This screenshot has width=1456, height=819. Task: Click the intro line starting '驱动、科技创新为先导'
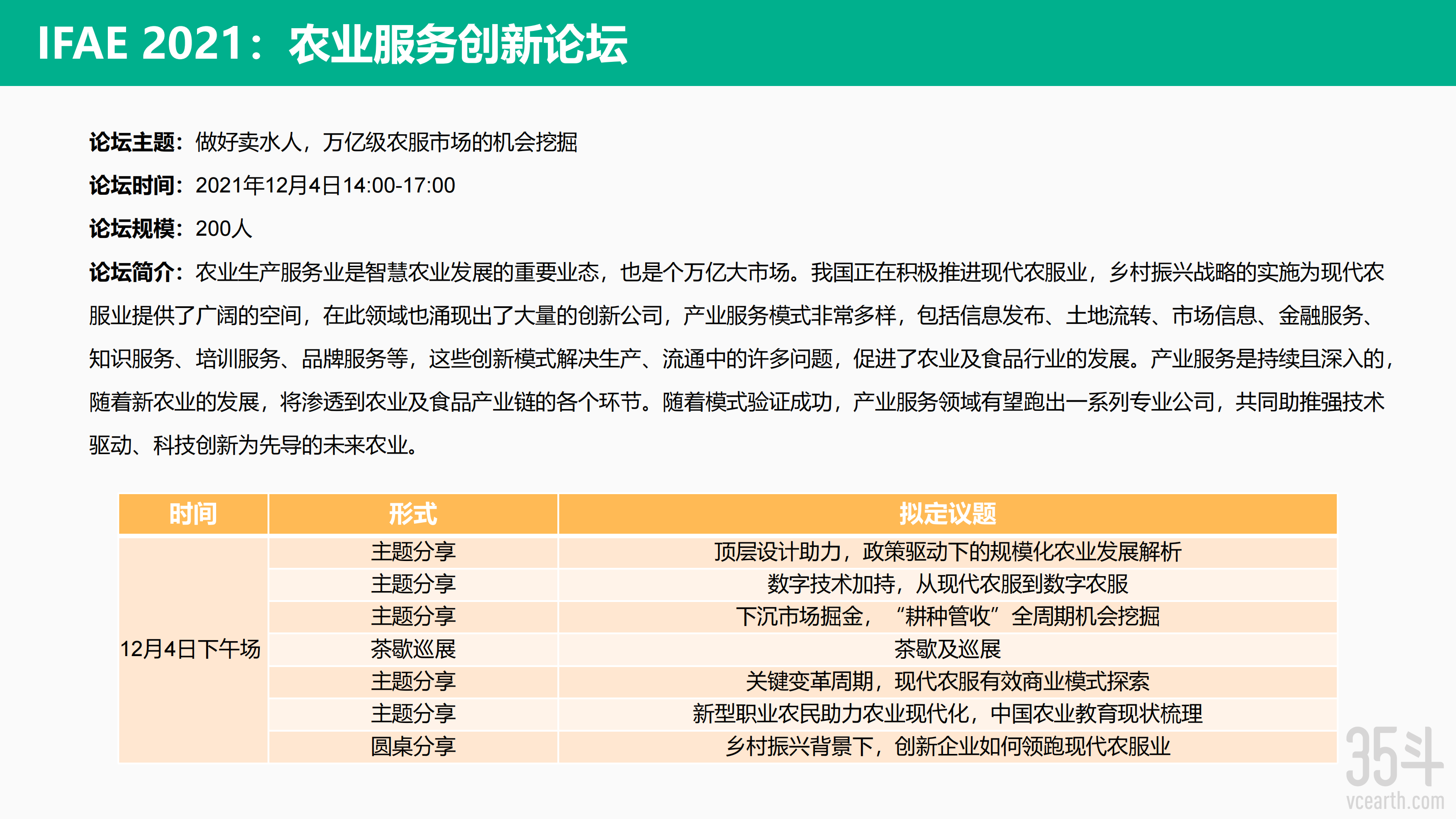pos(254,445)
